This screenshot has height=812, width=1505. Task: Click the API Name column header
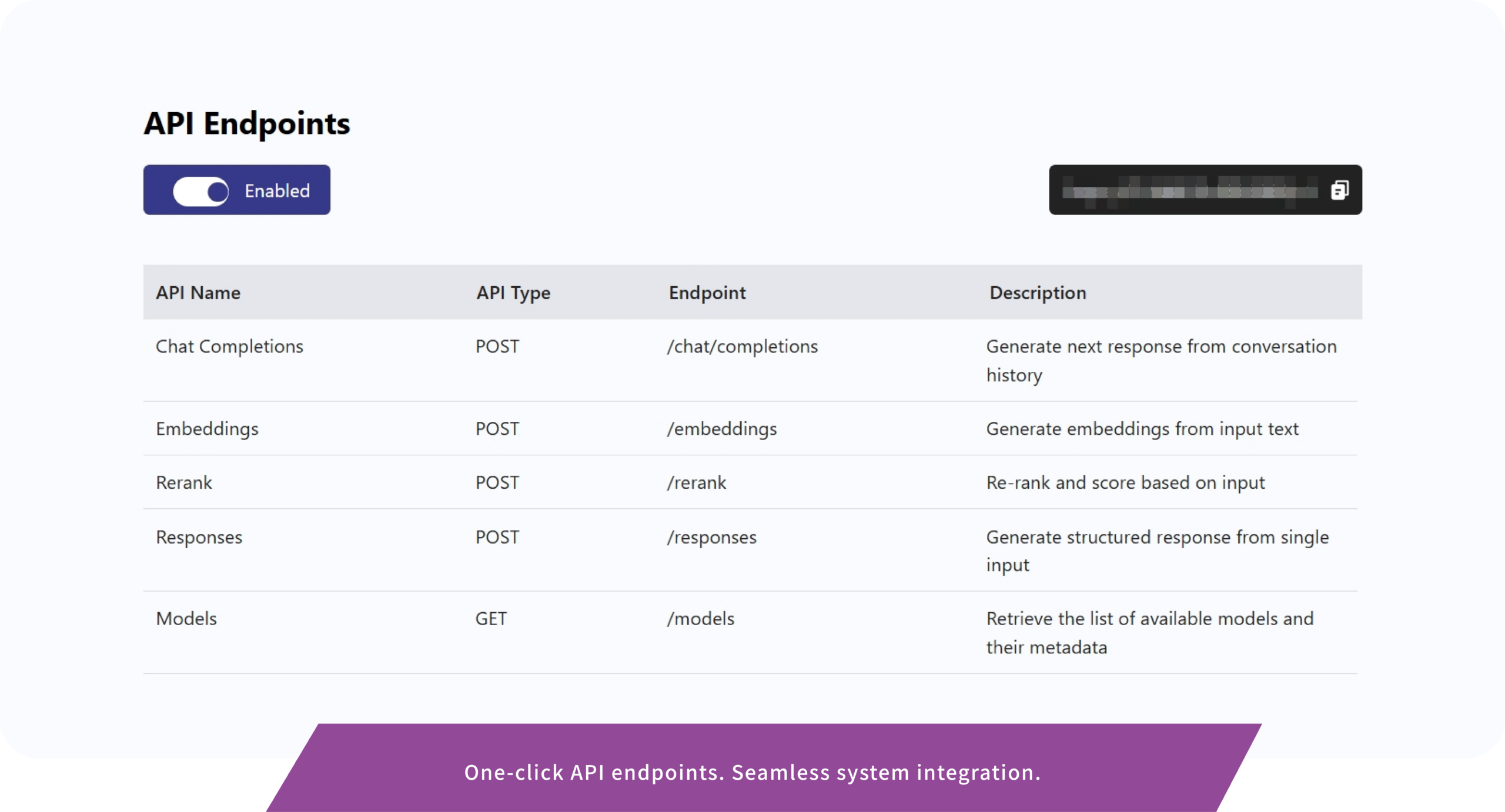[x=198, y=293]
